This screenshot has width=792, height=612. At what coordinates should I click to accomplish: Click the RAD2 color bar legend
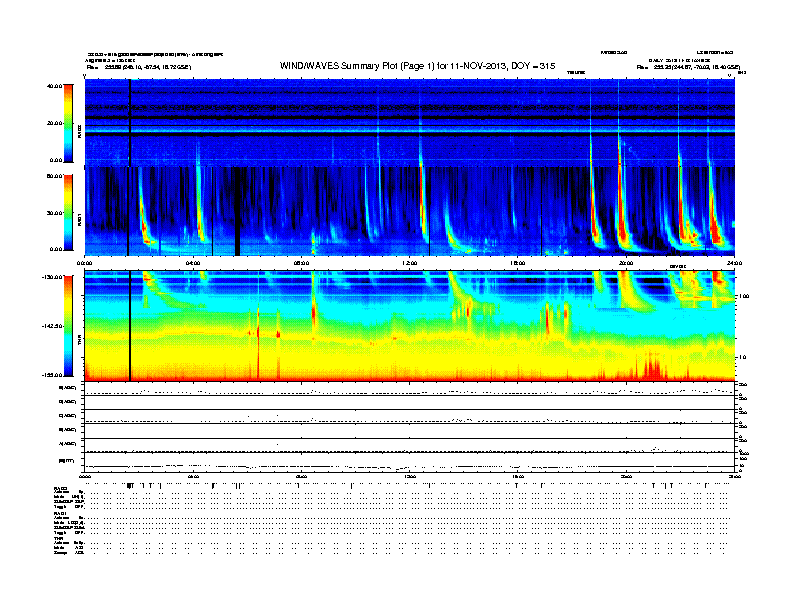click(x=68, y=123)
